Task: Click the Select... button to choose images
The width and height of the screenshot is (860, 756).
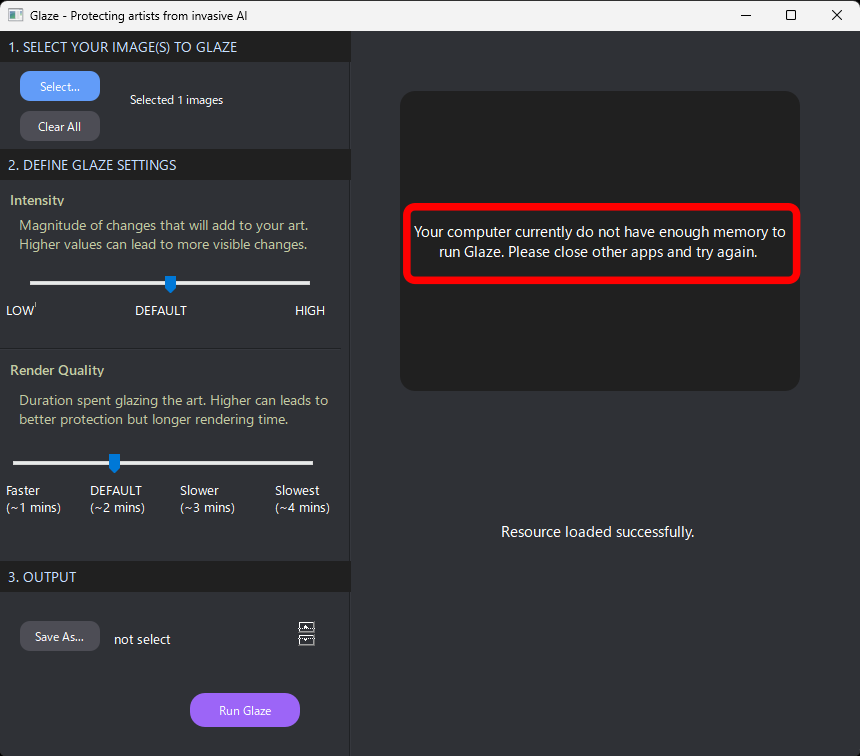Action: pyautogui.click(x=60, y=86)
